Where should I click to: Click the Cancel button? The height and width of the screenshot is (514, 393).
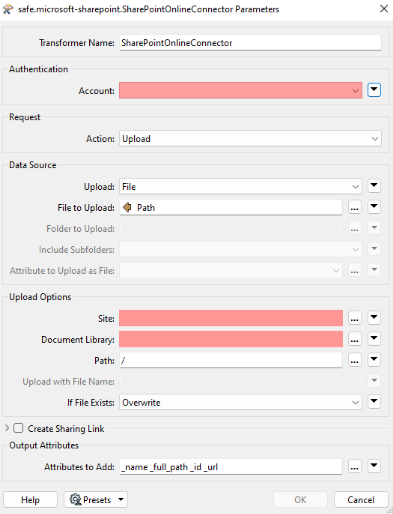pos(361,500)
